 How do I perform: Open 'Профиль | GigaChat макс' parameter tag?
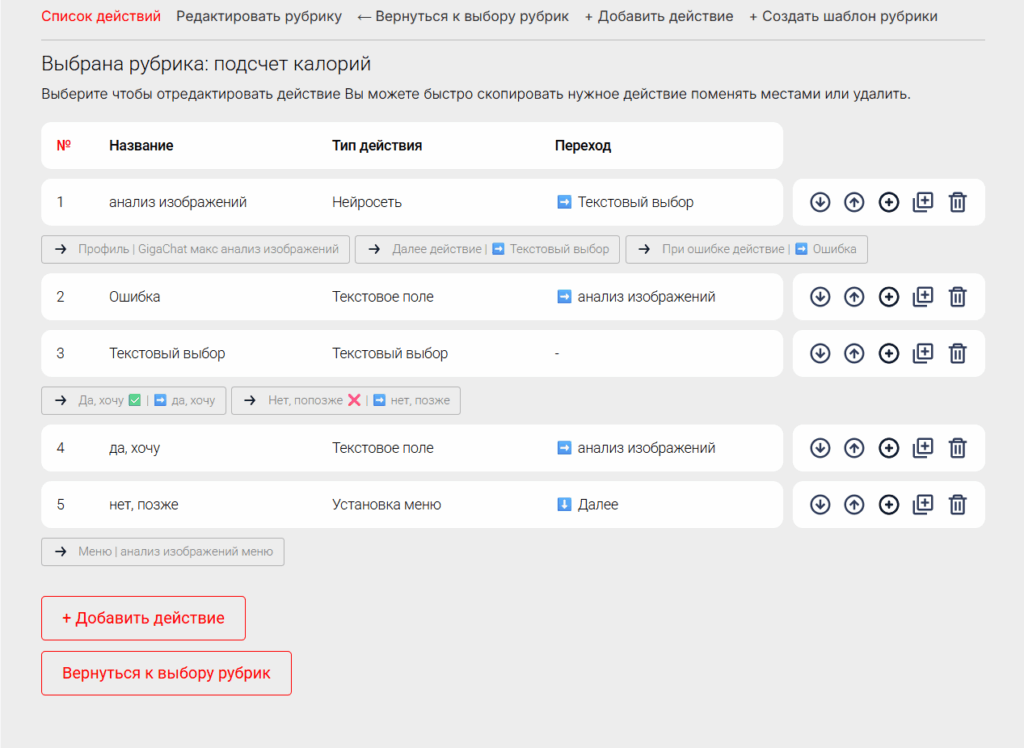pos(196,250)
